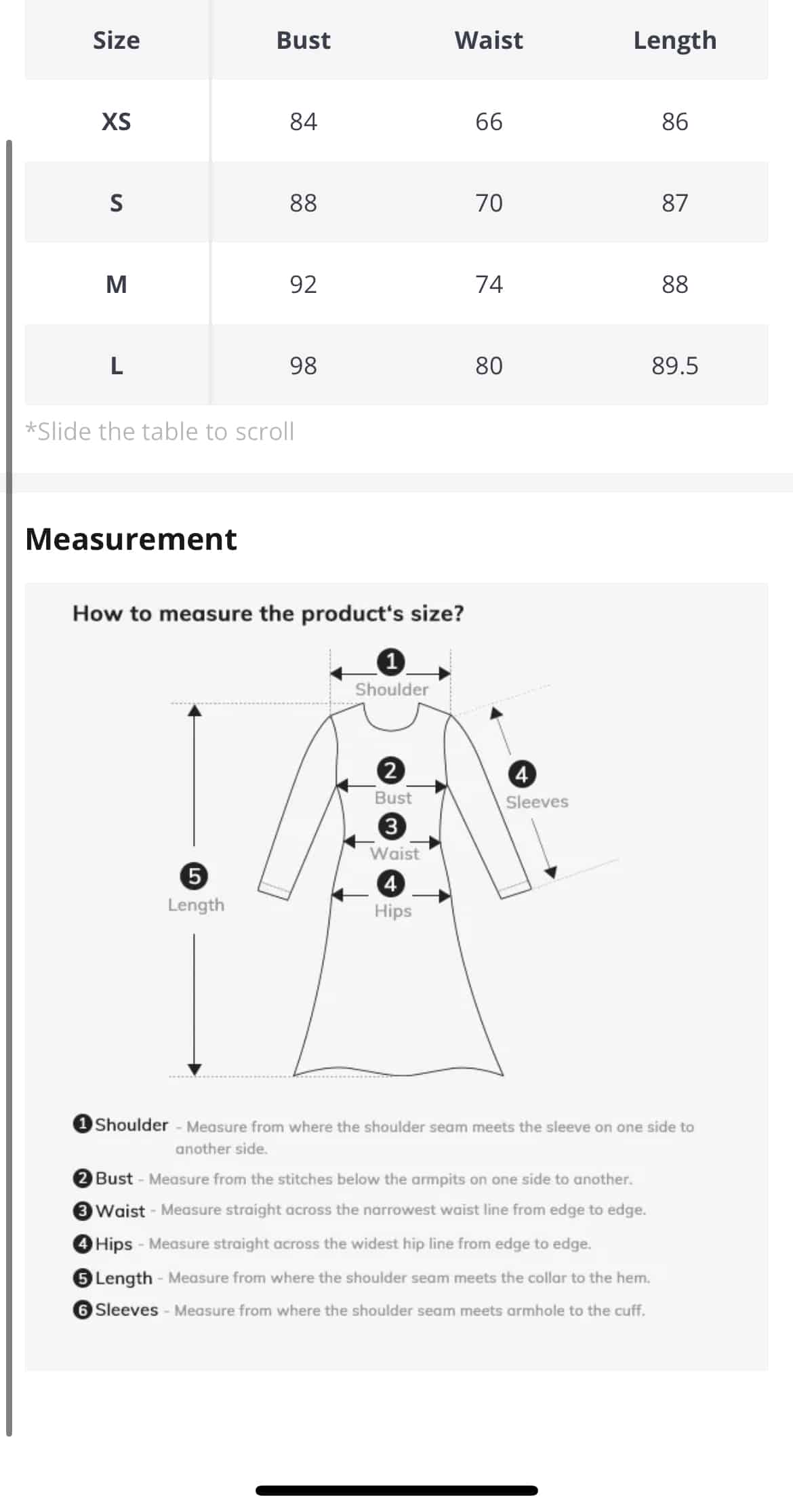Viewport: 793px width, 1512px height.
Task: Click the number 6 bullet beside the Sleeves description
Action: click(82, 1310)
